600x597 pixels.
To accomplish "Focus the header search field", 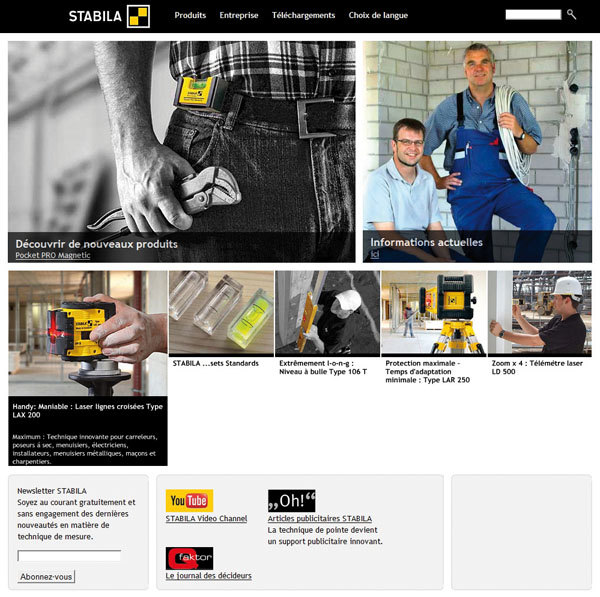I will (533, 15).
